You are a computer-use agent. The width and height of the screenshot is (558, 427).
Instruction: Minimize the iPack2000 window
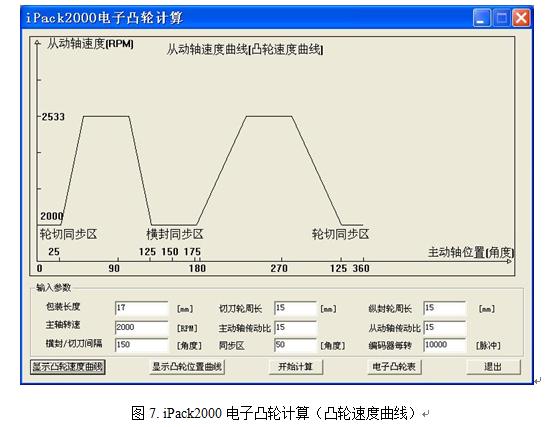(481, 18)
